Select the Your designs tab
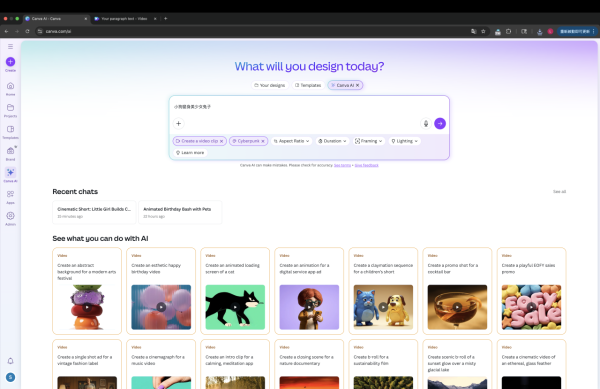Image resolution: width=600 pixels, height=389 pixels. (270, 85)
